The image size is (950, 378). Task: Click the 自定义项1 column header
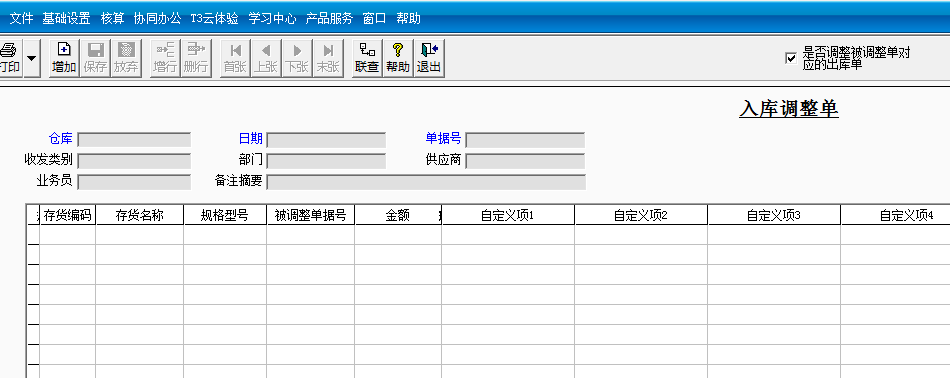point(508,215)
